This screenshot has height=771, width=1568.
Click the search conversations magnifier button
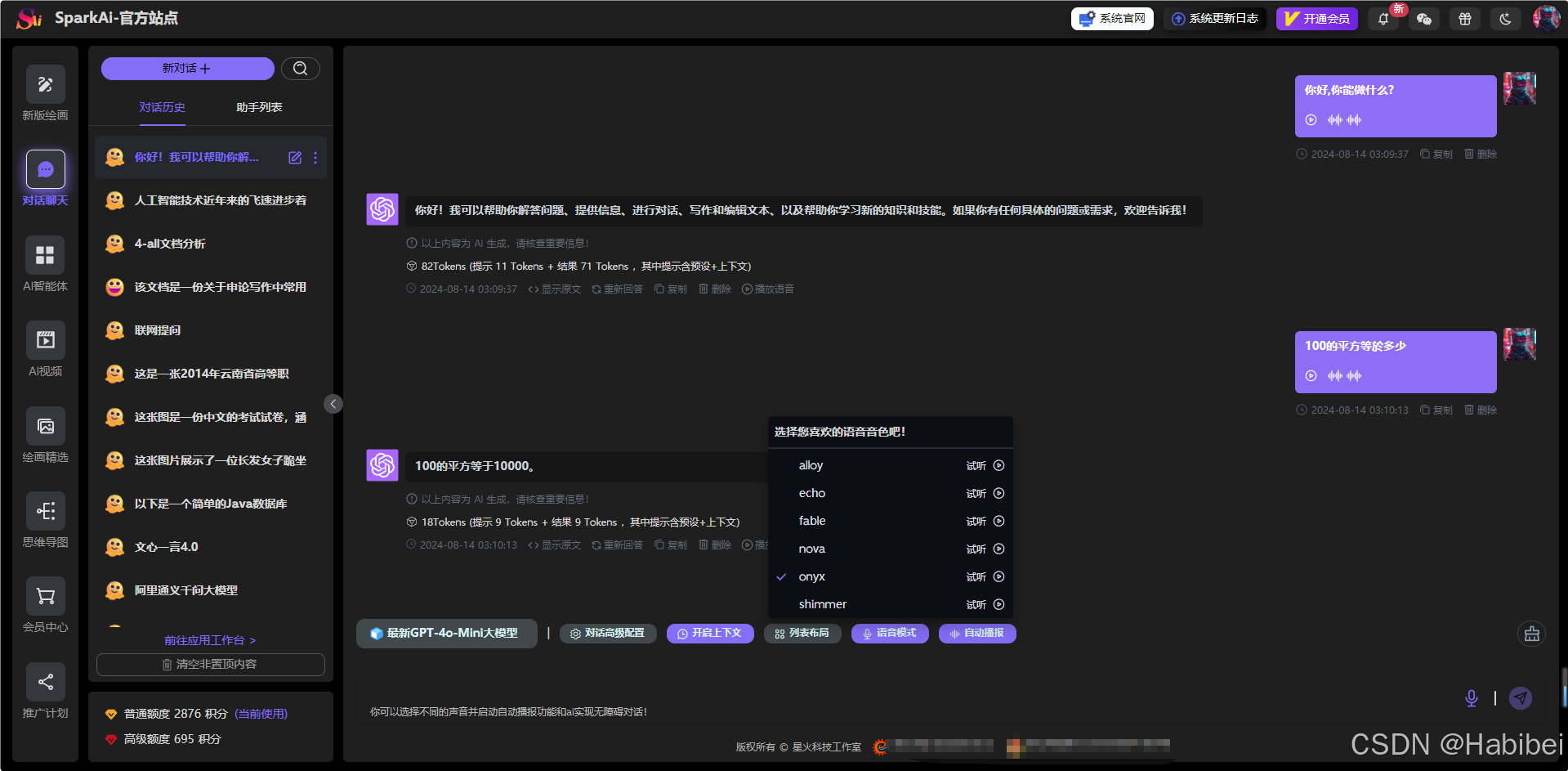coord(301,69)
